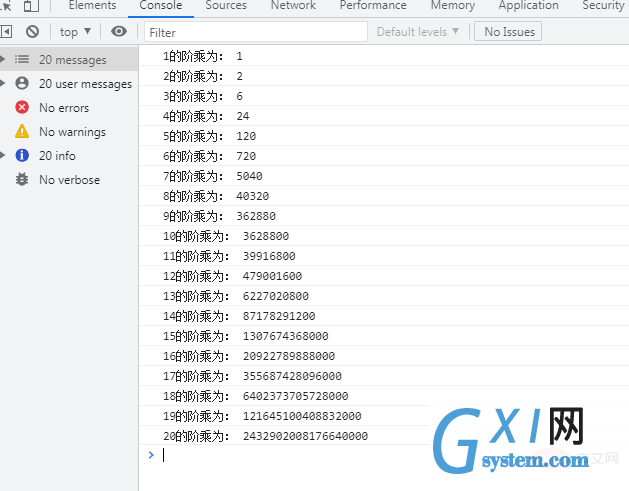
Task: Click the messages list icon
Action: tap(22, 59)
